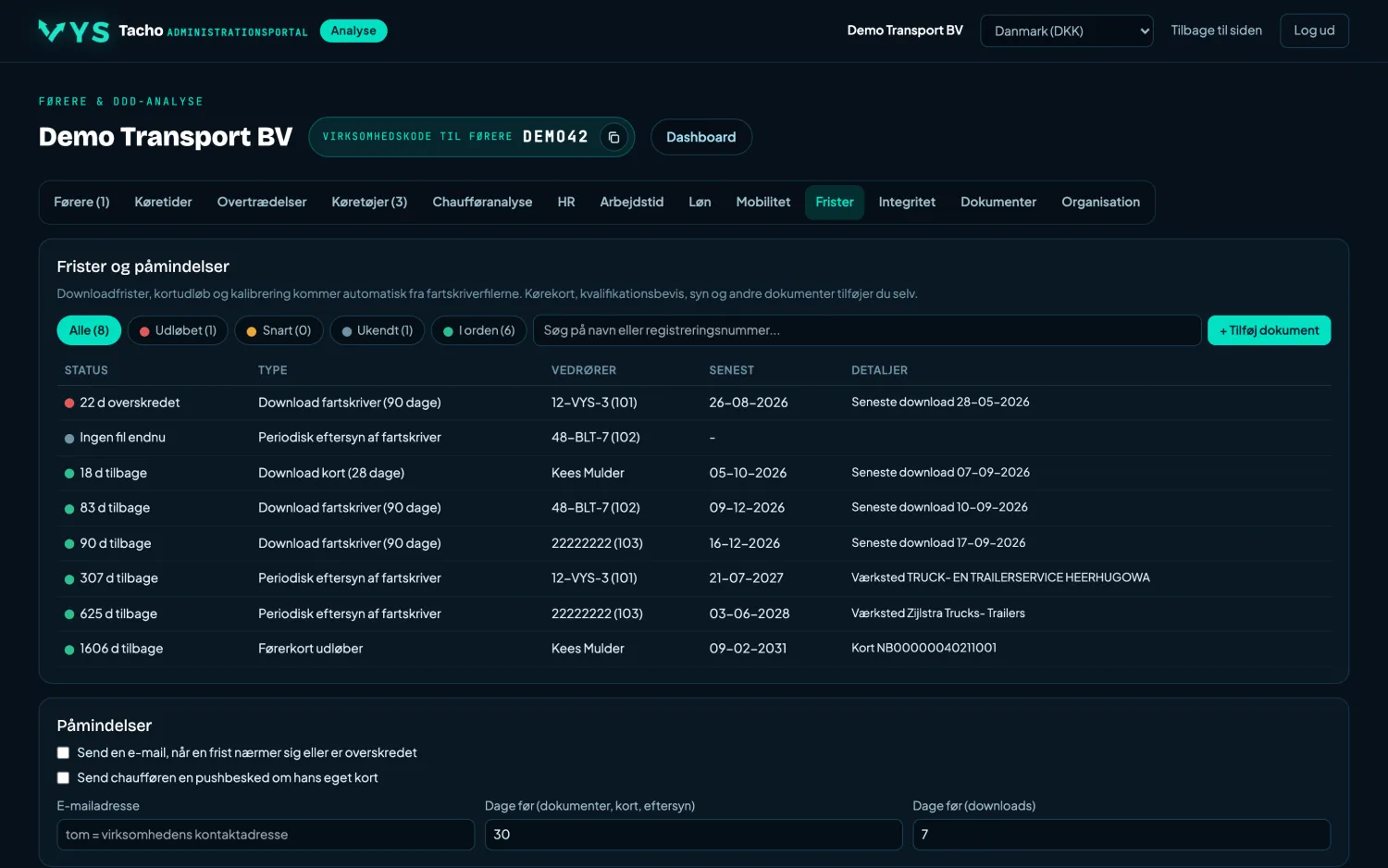
Task: Copy the company code DEM042
Action: tap(613, 137)
